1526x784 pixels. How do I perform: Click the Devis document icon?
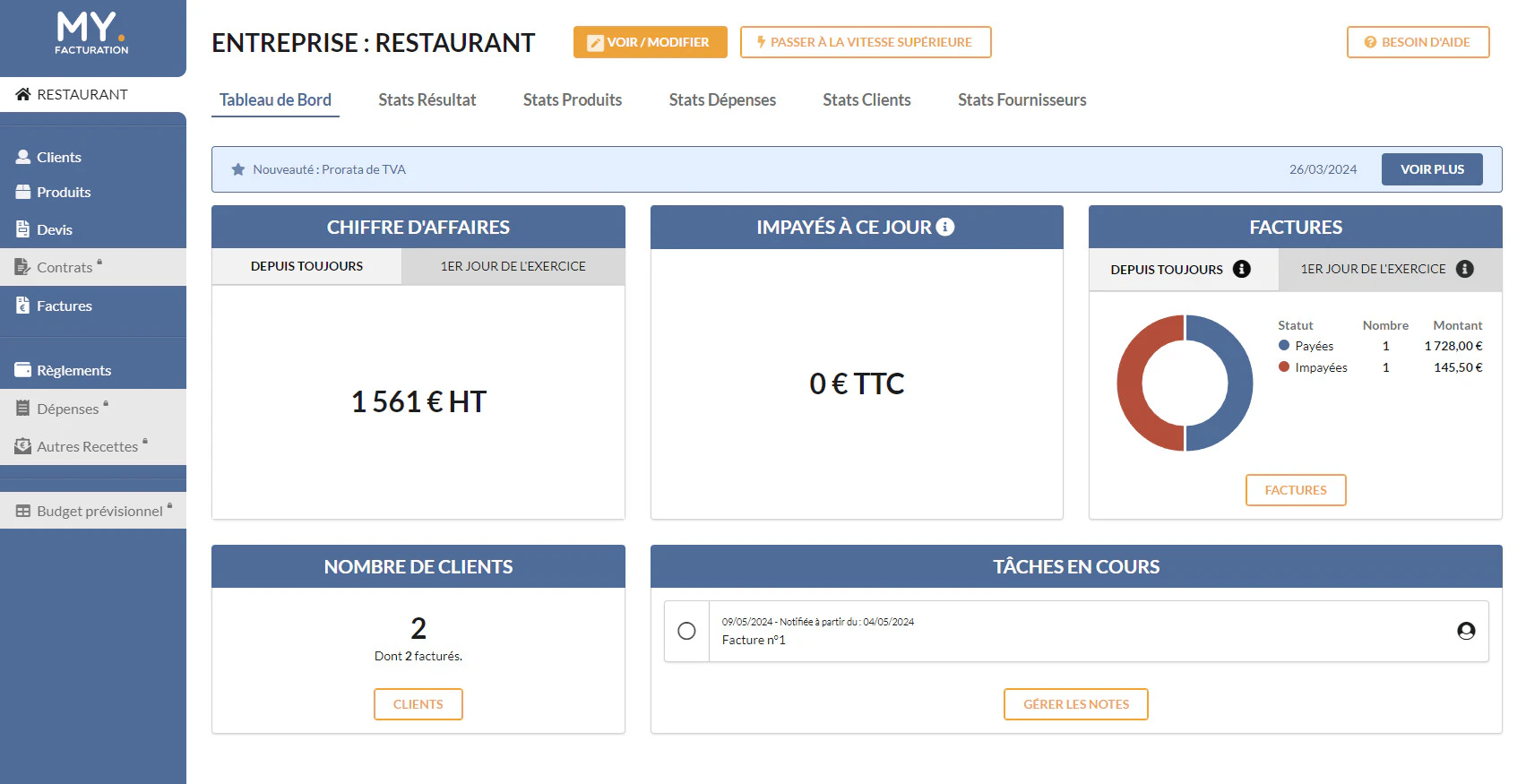23,229
